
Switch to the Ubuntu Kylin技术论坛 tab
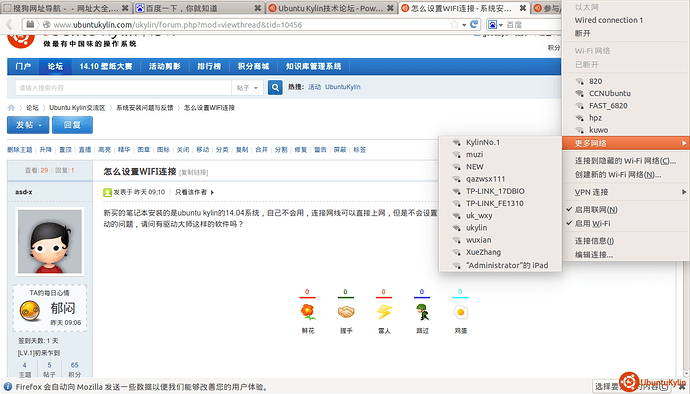(331, 8)
